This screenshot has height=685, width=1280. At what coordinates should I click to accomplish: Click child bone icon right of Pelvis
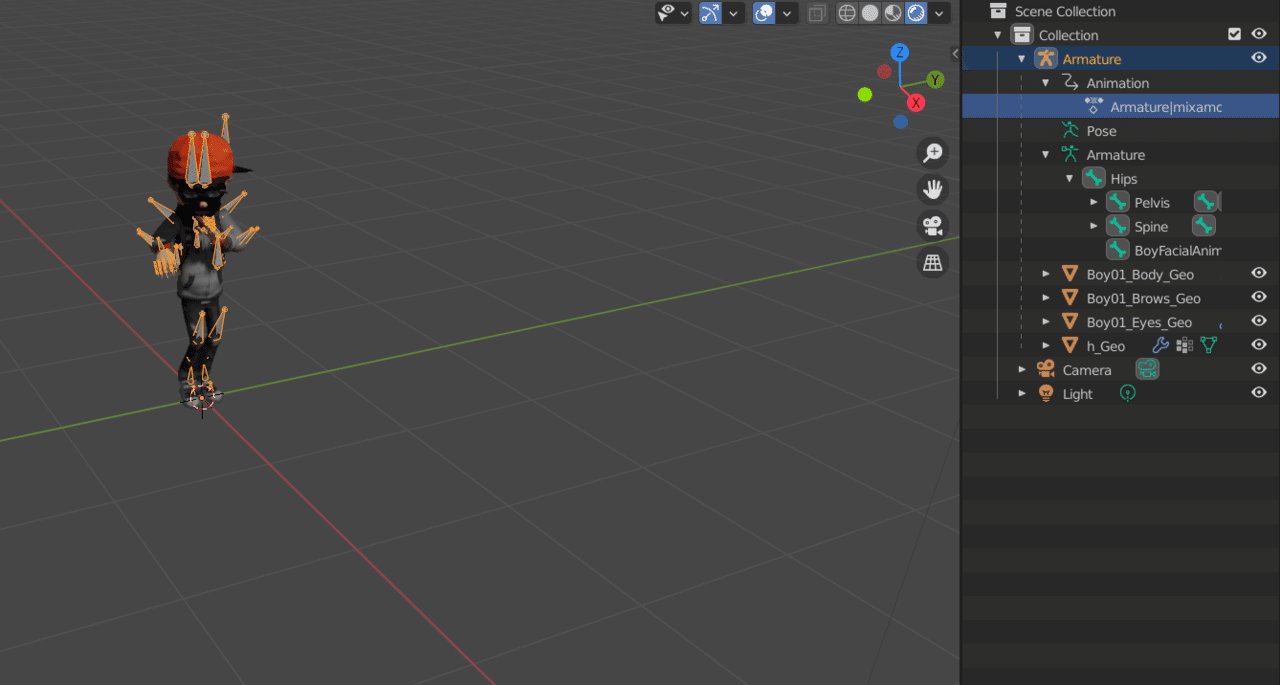[x=1206, y=202]
